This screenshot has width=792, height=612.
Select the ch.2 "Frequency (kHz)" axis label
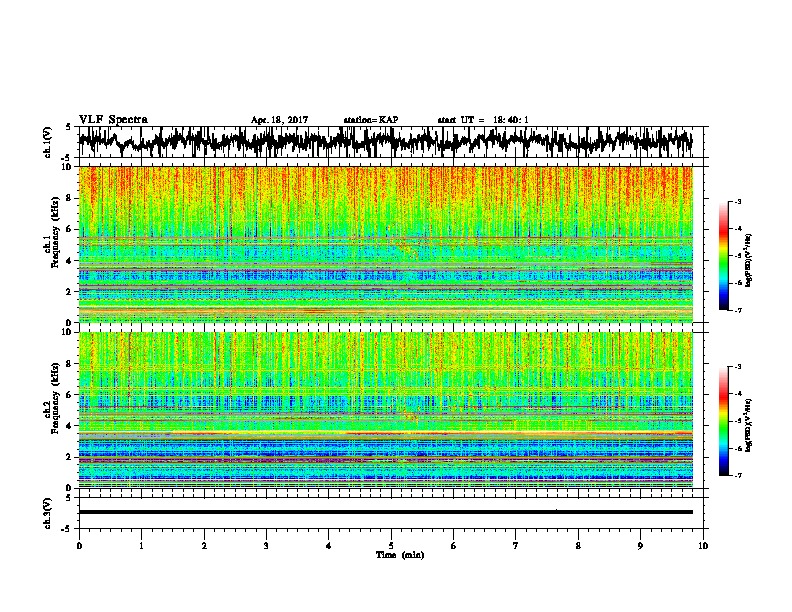[55, 398]
